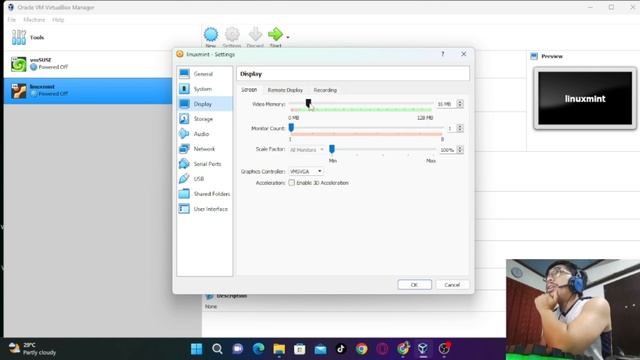This screenshot has width=640, height=360.
Task: Open Help menu
Action: (x=58, y=20)
